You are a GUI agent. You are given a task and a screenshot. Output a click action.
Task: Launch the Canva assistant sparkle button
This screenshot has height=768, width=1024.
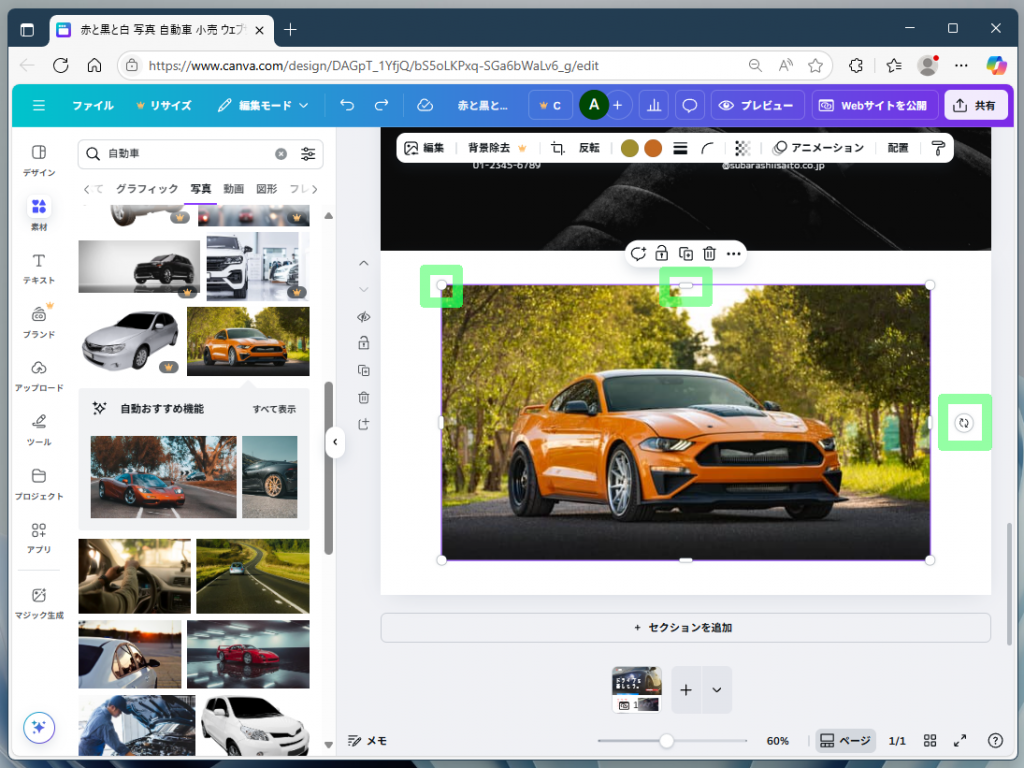(38, 728)
